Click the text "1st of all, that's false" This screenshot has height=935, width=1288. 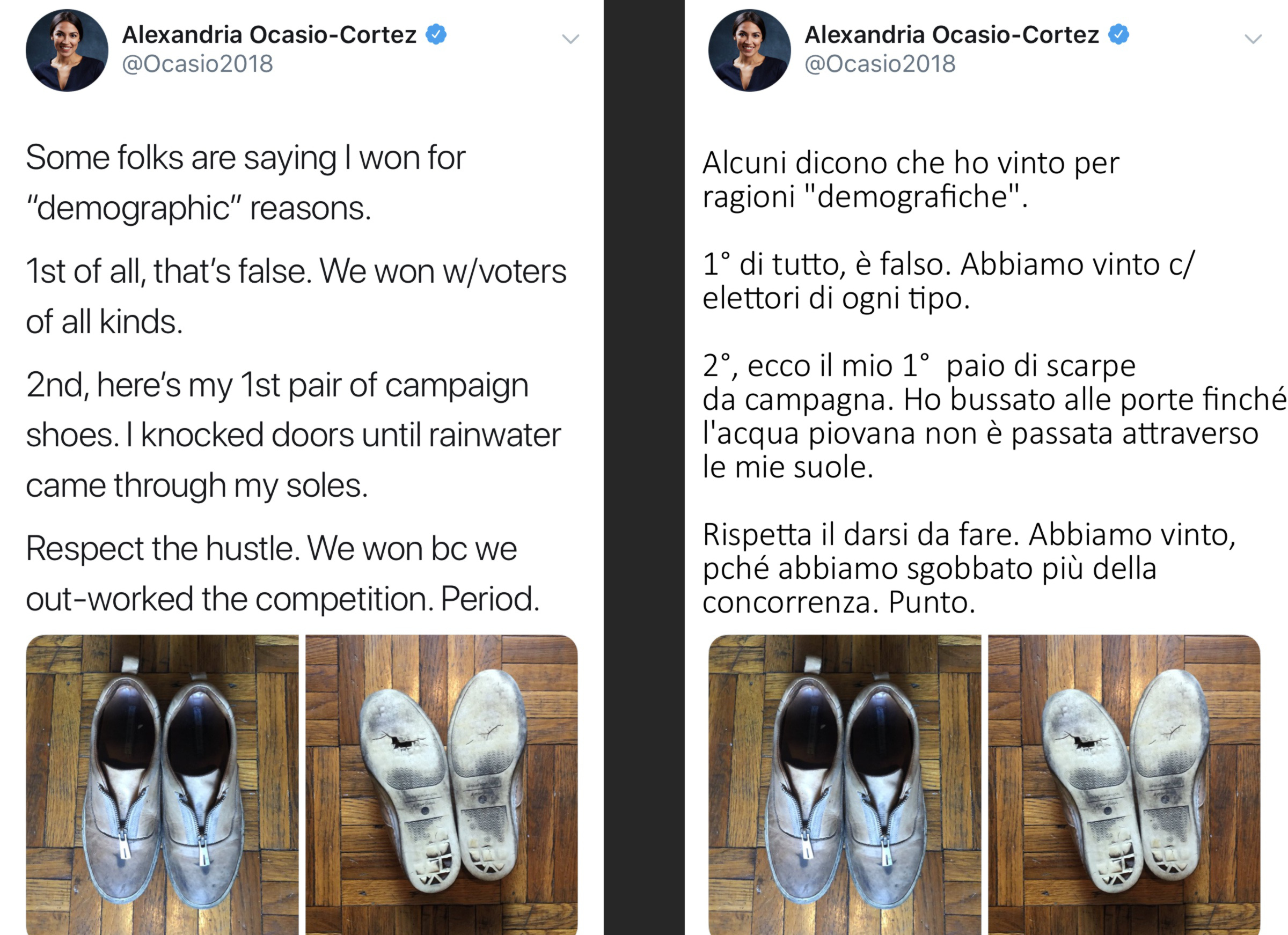point(169,271)
